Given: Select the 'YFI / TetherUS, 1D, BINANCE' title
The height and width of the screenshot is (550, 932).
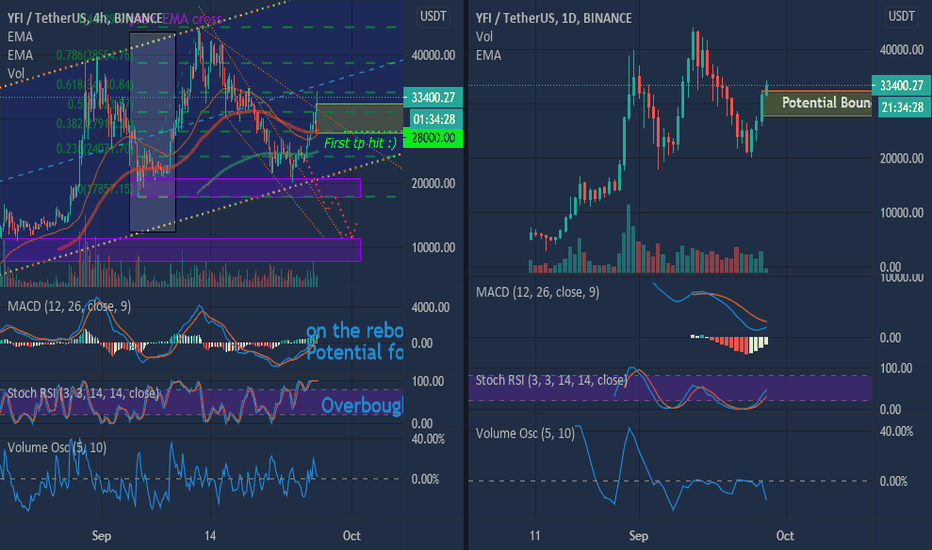Looking at the screenshot, I should [553, 18].
